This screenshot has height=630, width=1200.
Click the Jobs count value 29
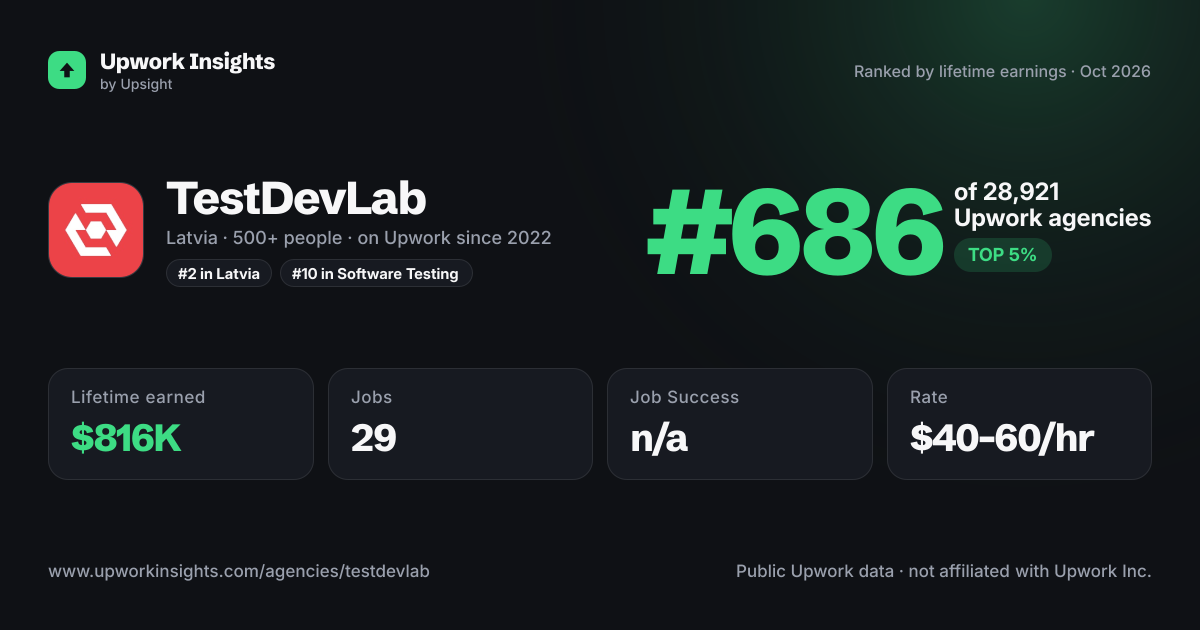coord(374,438)
